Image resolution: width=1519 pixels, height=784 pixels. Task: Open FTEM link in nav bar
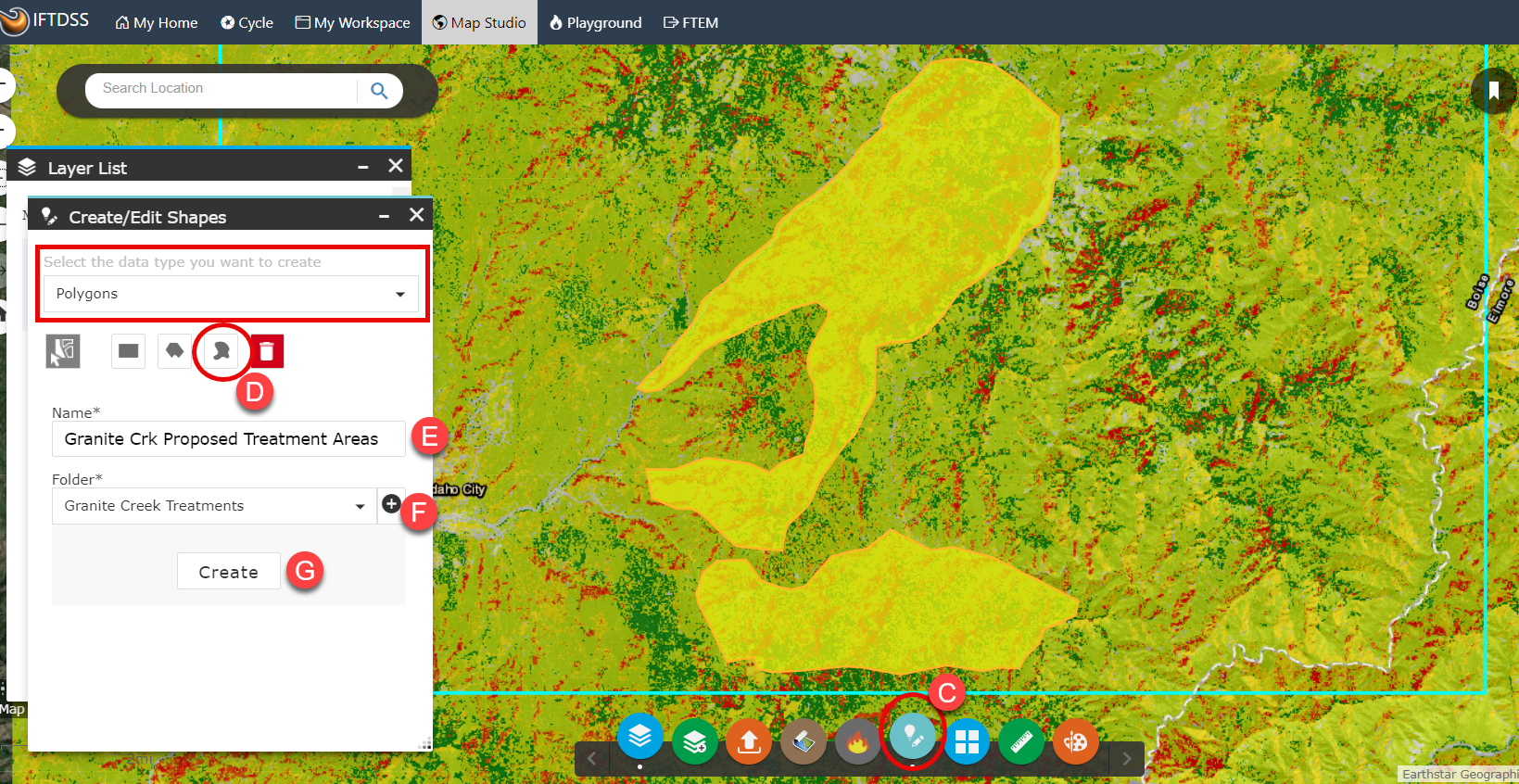(690, 22)
